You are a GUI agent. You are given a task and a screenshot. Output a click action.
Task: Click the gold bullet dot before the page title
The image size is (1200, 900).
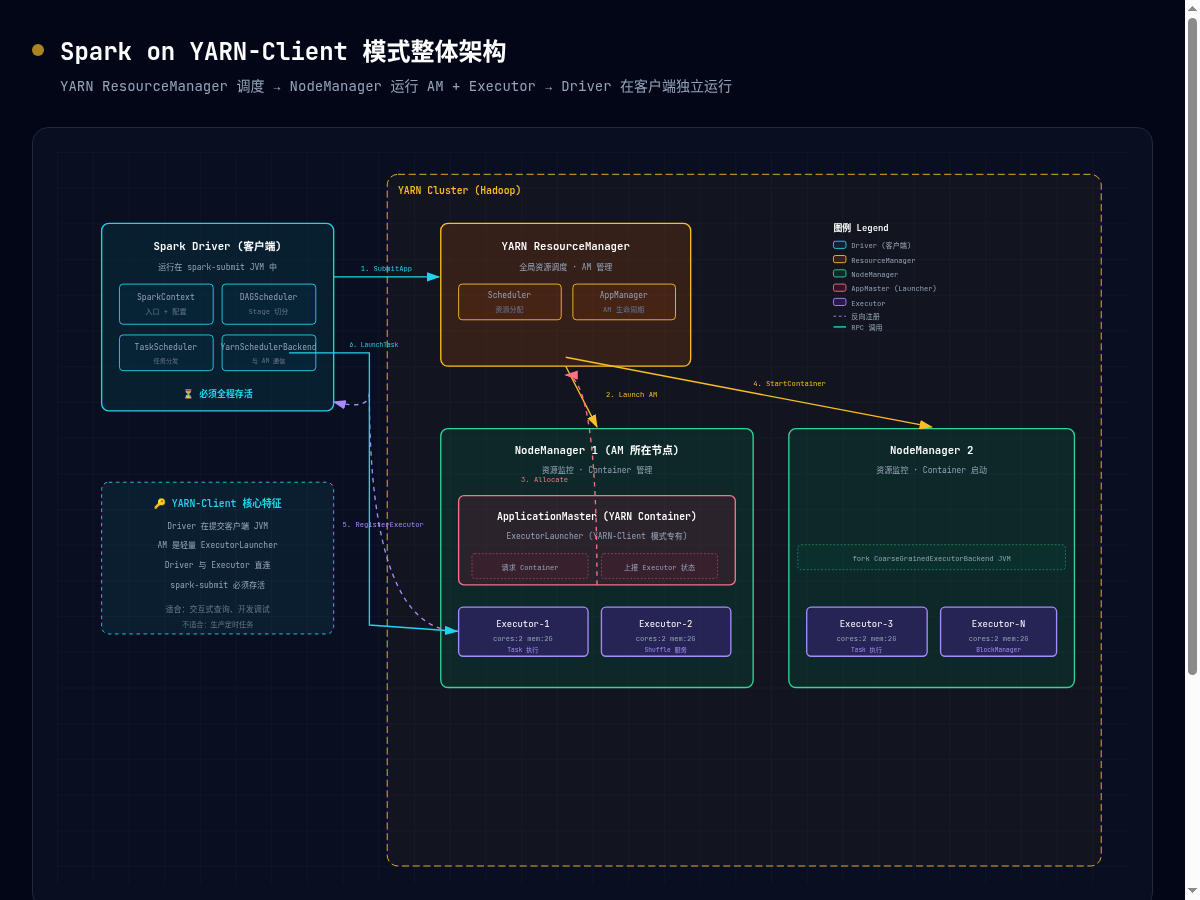[x=38, y=50]
